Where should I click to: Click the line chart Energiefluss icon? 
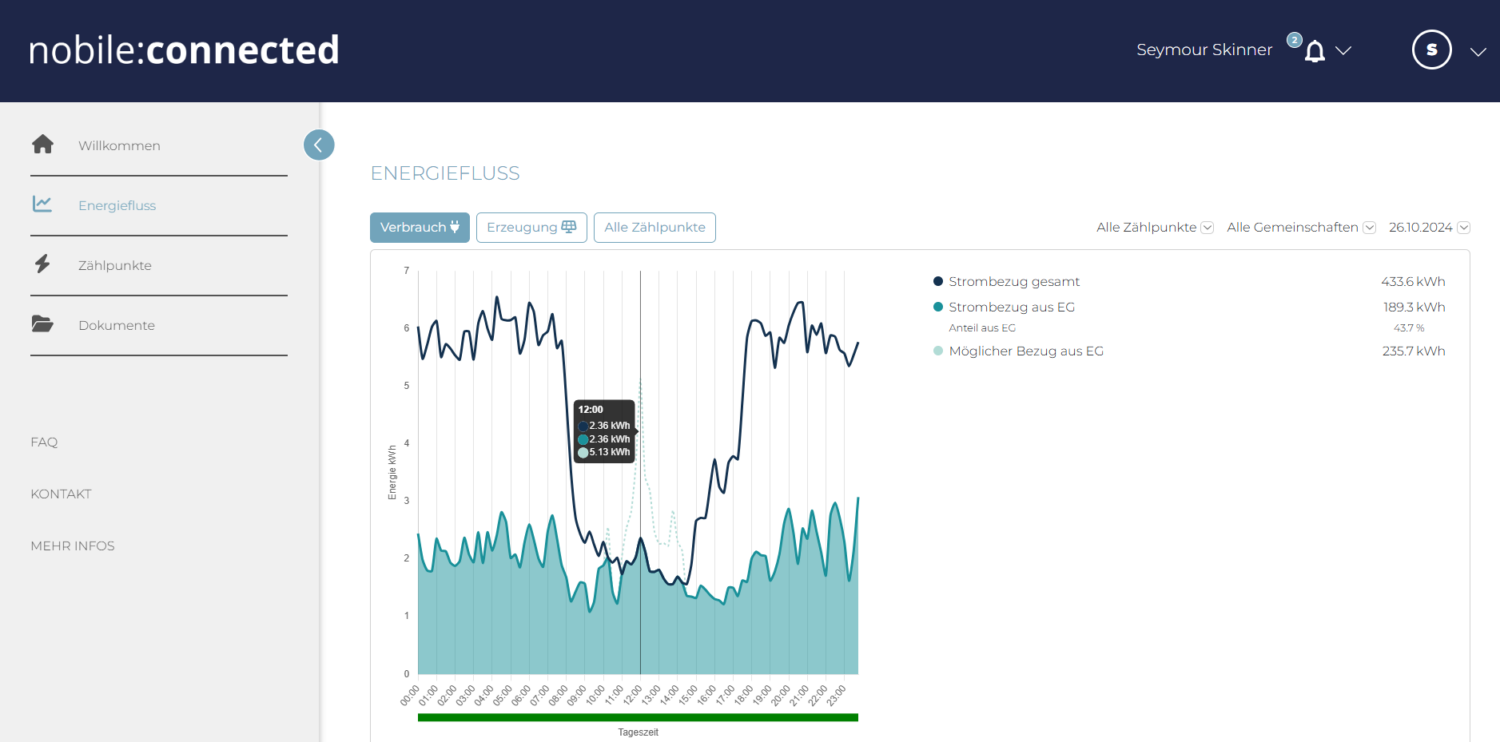42,205
